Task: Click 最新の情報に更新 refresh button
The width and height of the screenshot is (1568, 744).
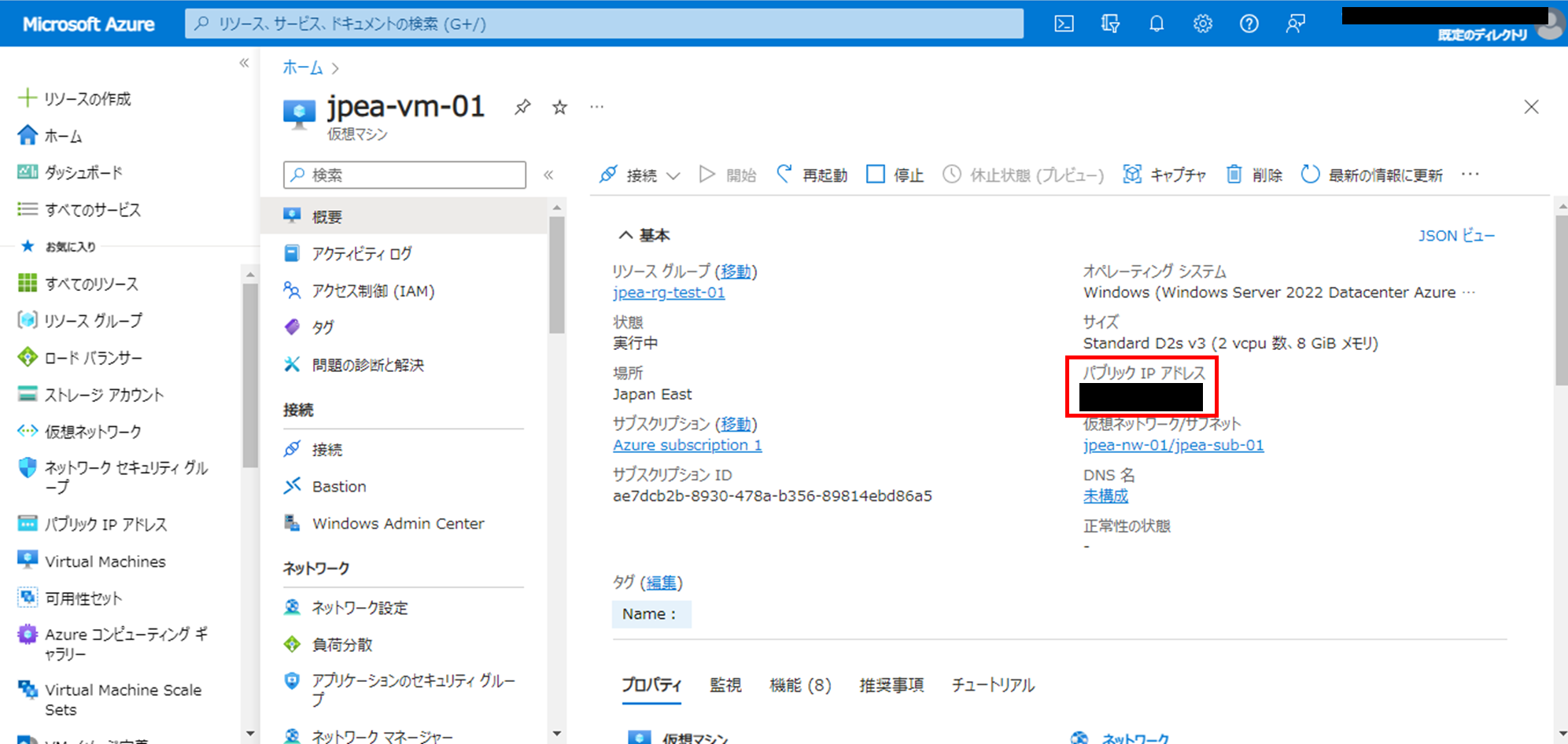Action: click(x=1372, y=175)
